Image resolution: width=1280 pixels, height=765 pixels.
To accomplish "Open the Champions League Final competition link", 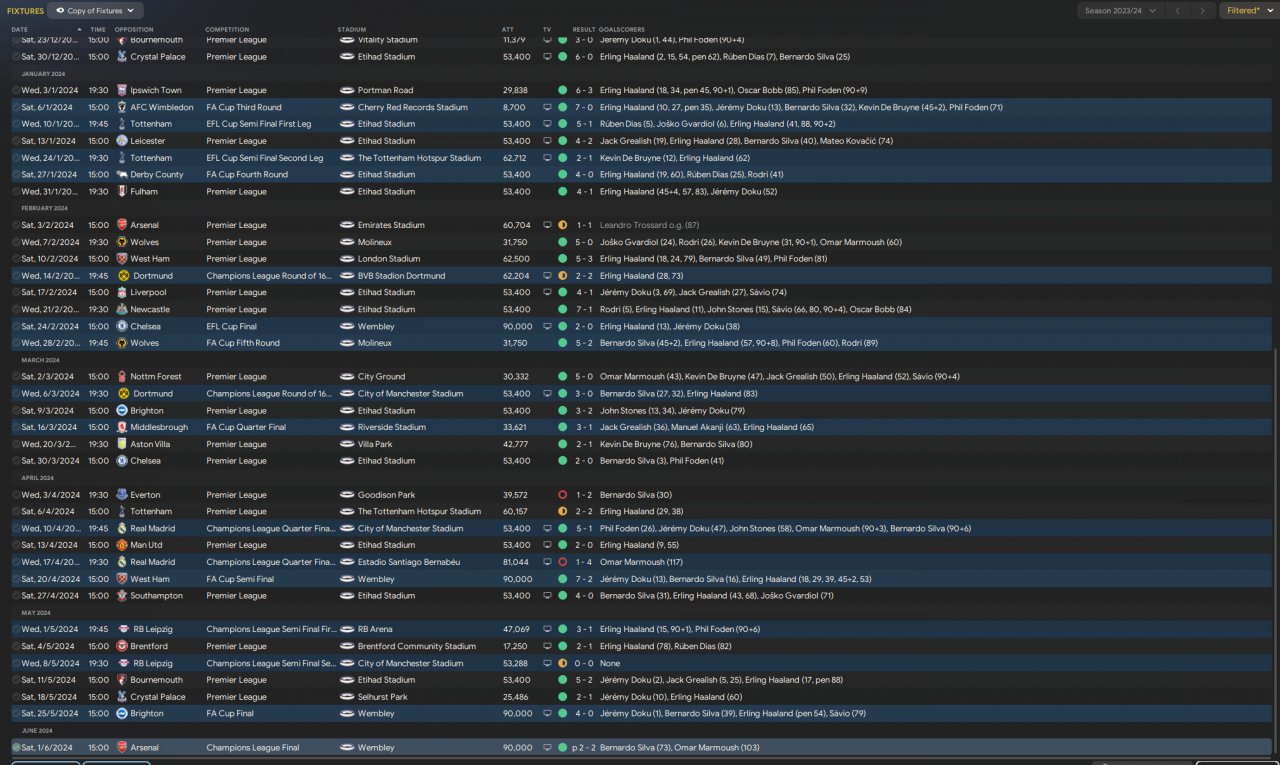I will click(253, 748).
